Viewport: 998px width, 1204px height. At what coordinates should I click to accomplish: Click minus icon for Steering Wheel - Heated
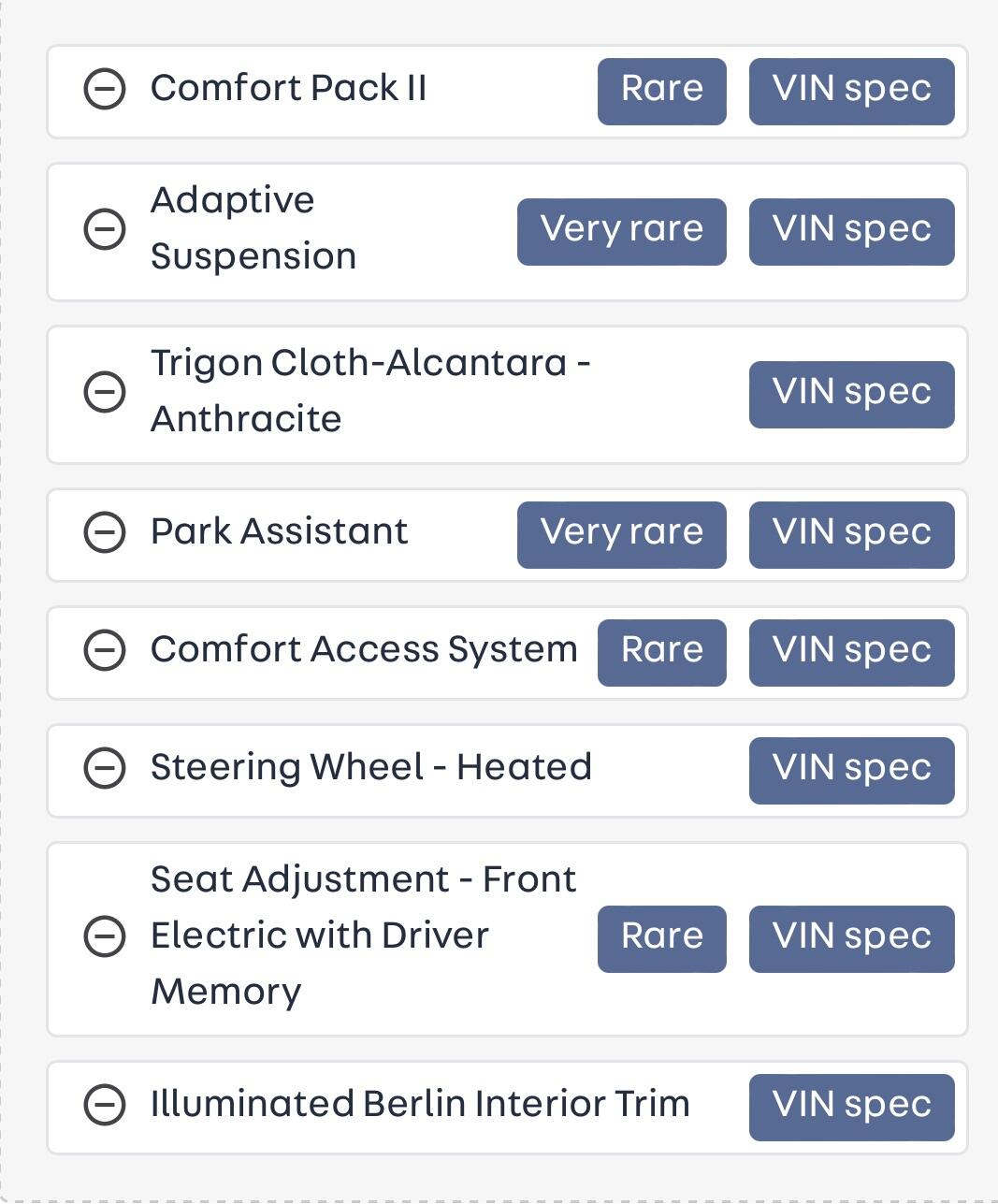point(105,769)
